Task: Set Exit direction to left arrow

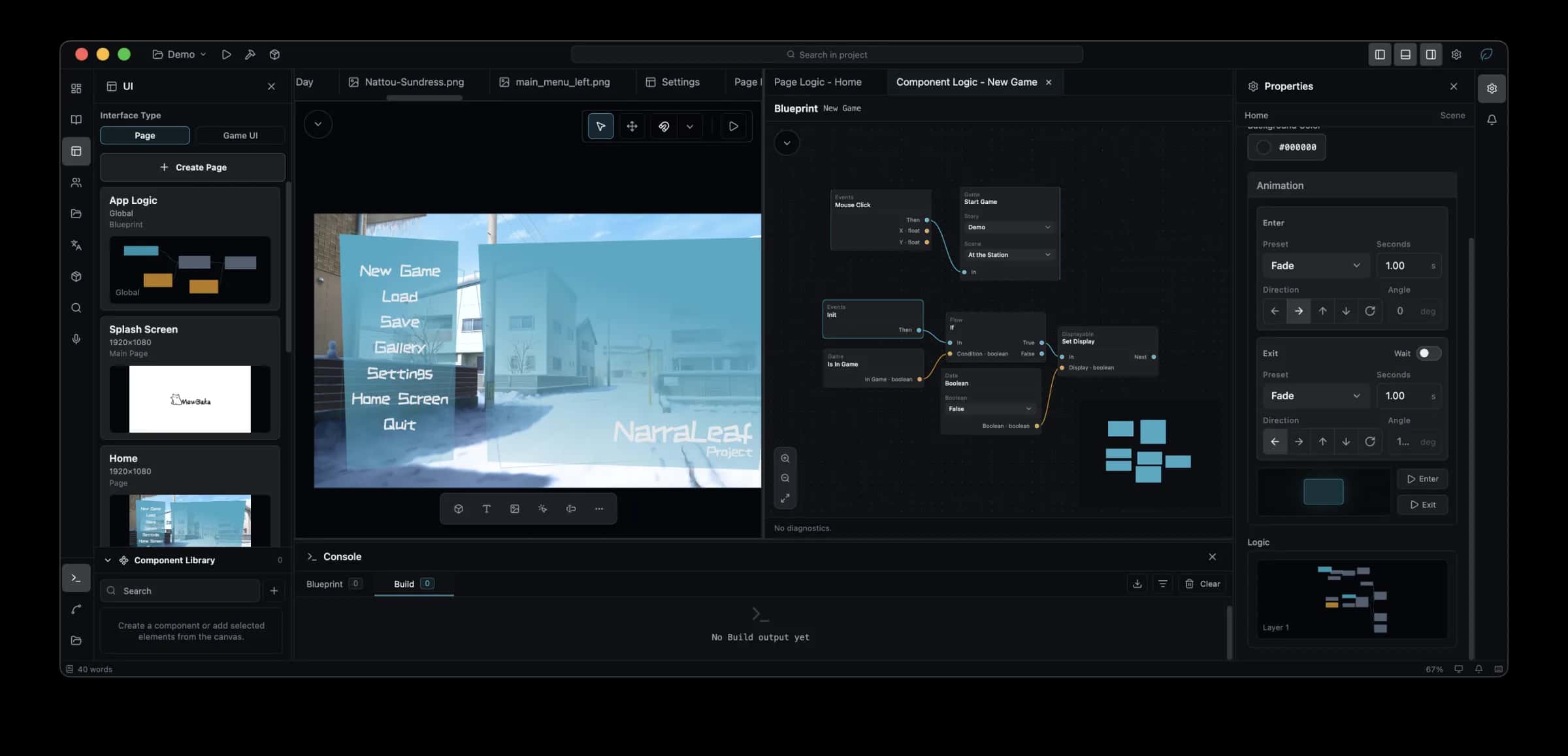Action: pyautogui.click(x=1275, y=442)
